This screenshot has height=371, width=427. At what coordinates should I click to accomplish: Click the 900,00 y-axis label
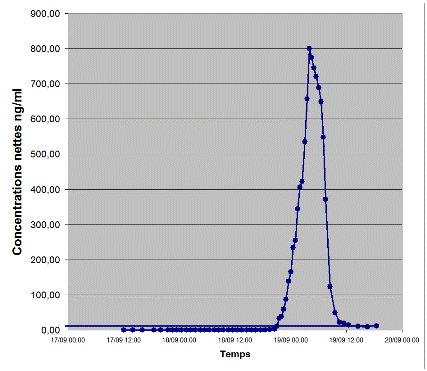pos(45,14)
